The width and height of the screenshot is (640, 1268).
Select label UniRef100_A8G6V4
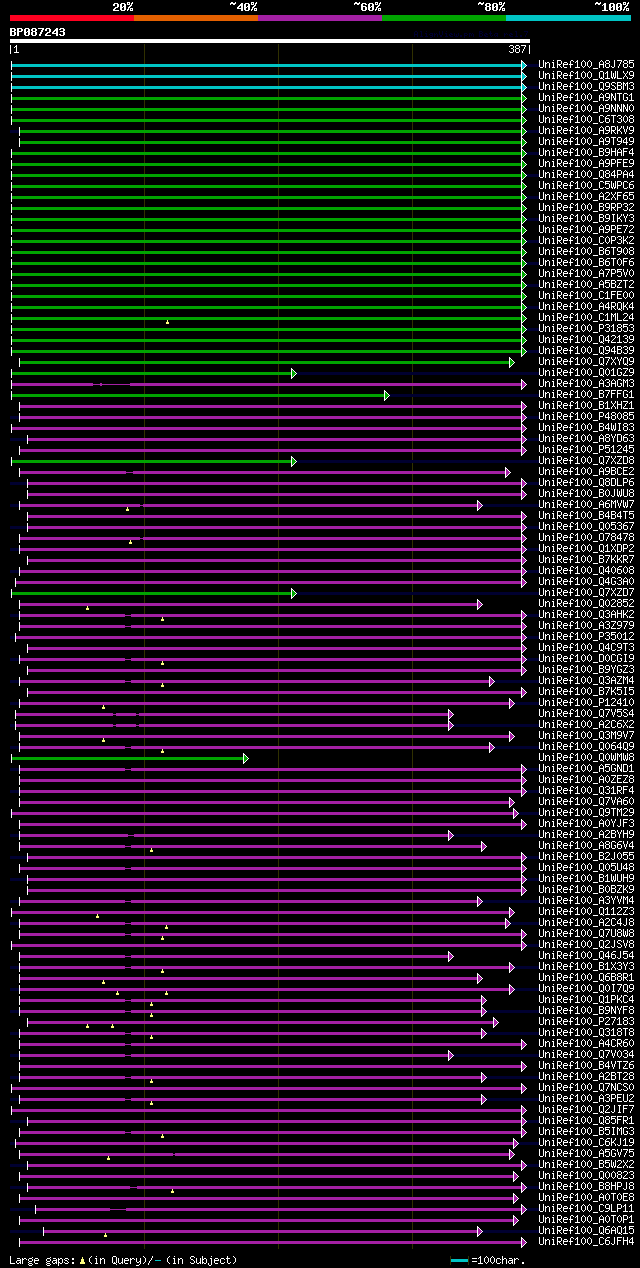coord(586,845)
